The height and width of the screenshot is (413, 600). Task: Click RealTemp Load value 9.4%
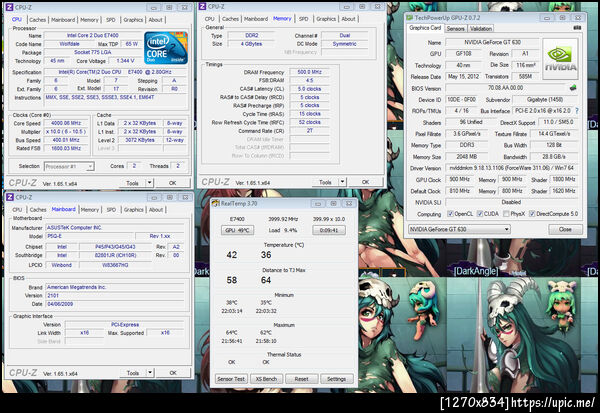click(x=290, y=230)
